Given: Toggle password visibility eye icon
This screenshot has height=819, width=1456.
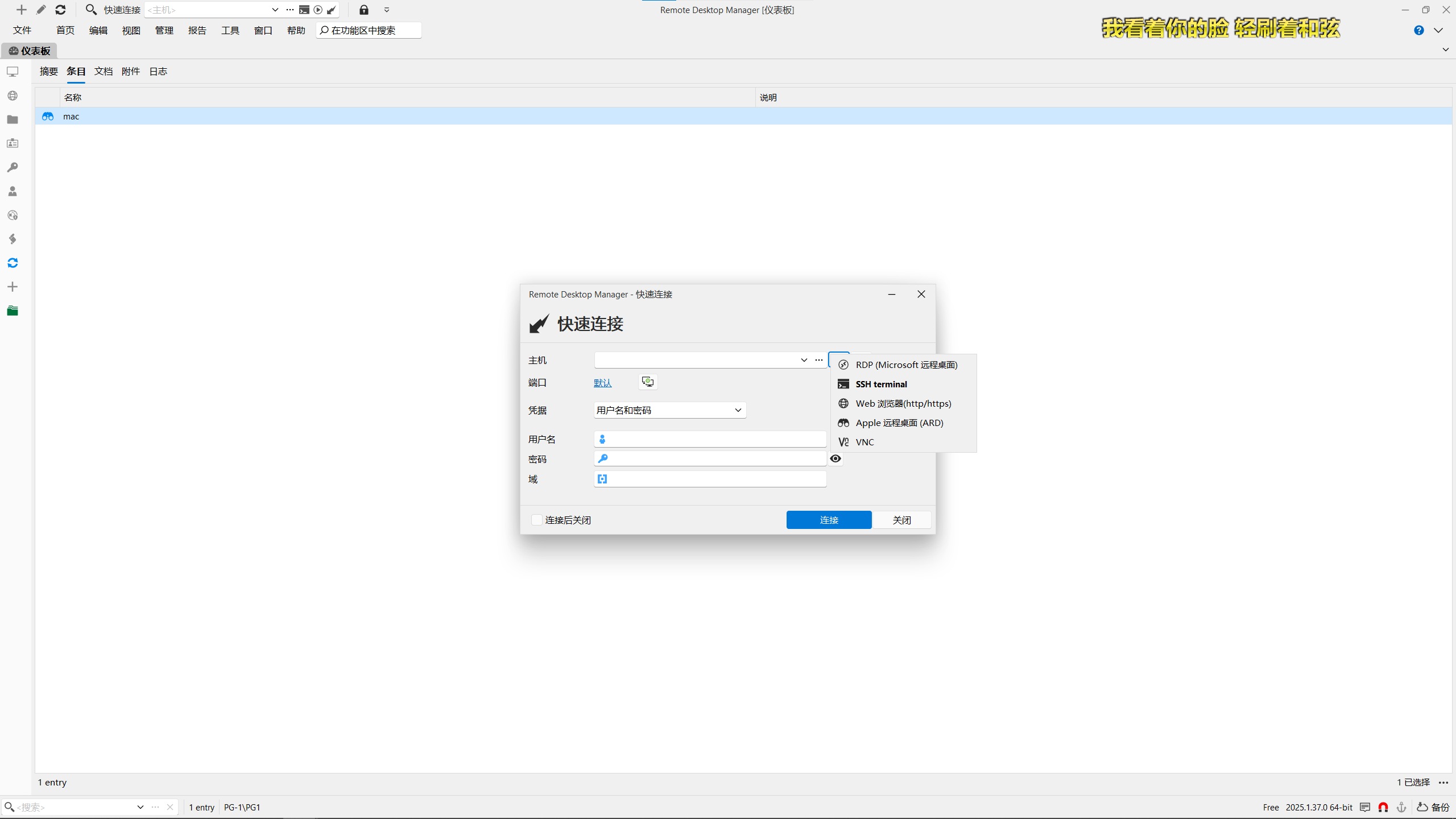Looking at the screenshot, I should (835, 458).
